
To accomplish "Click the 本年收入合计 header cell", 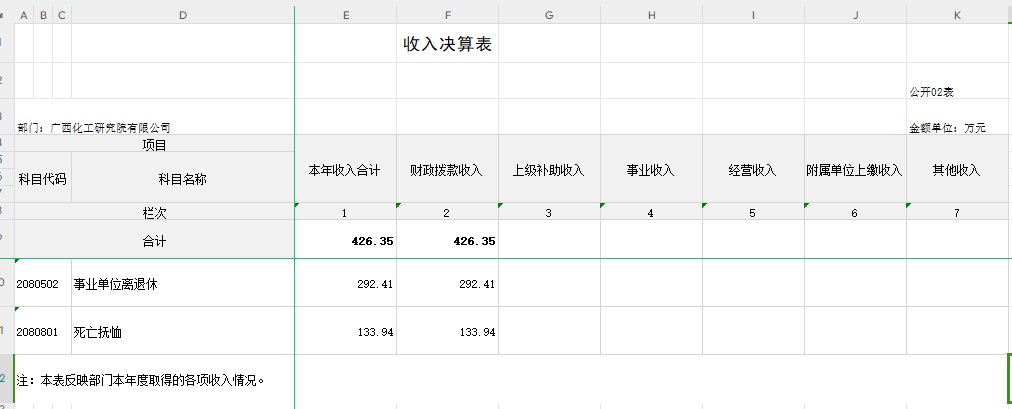I will 345,170.
